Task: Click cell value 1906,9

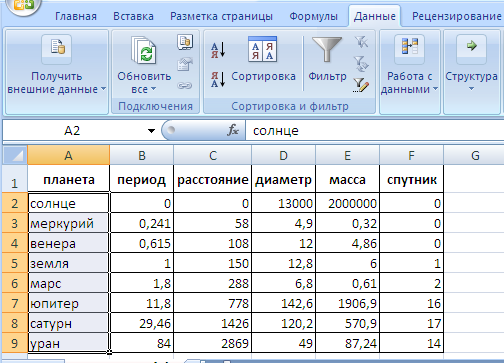Action: [x=347, y=303]
